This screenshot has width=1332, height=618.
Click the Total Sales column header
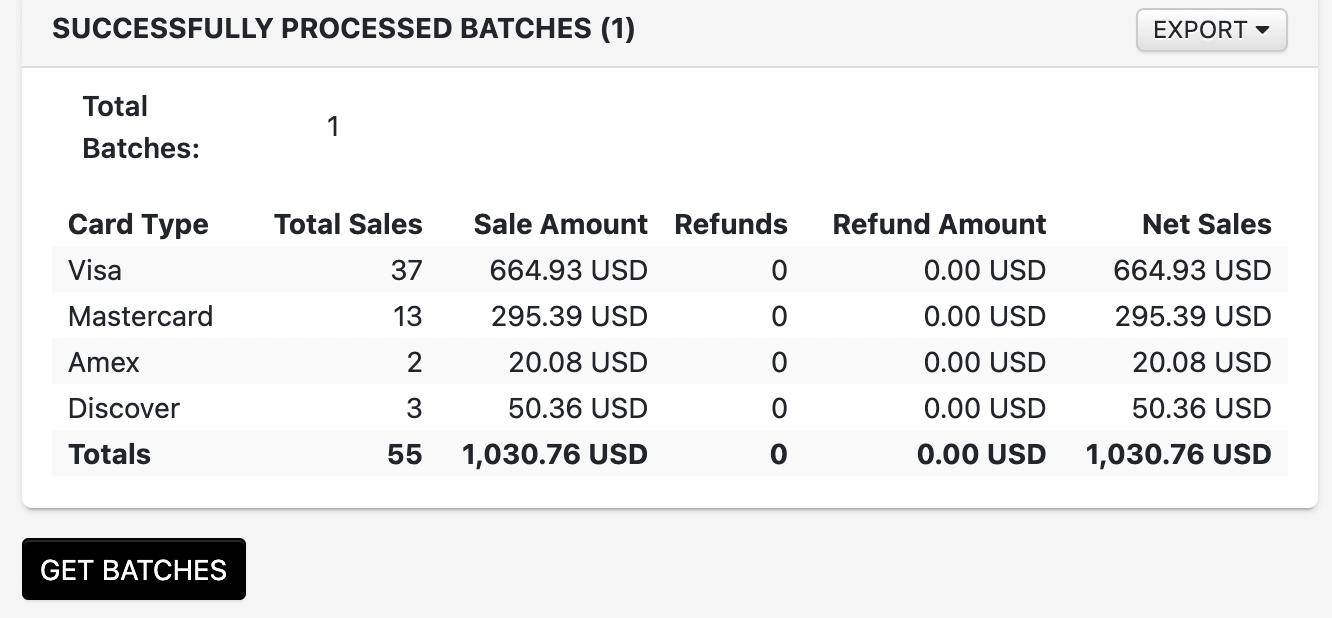[348, 224]
